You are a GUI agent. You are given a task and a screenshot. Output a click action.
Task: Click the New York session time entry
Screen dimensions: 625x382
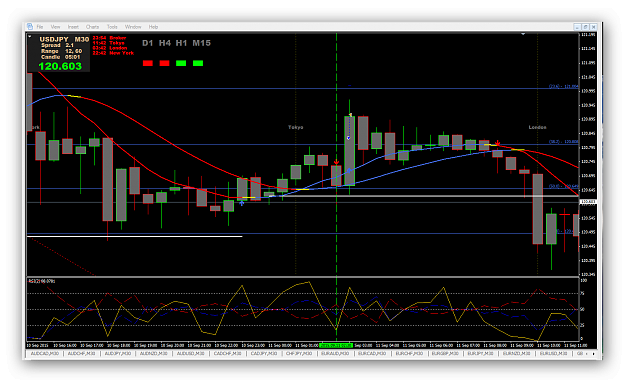click(x=113, y=53)
